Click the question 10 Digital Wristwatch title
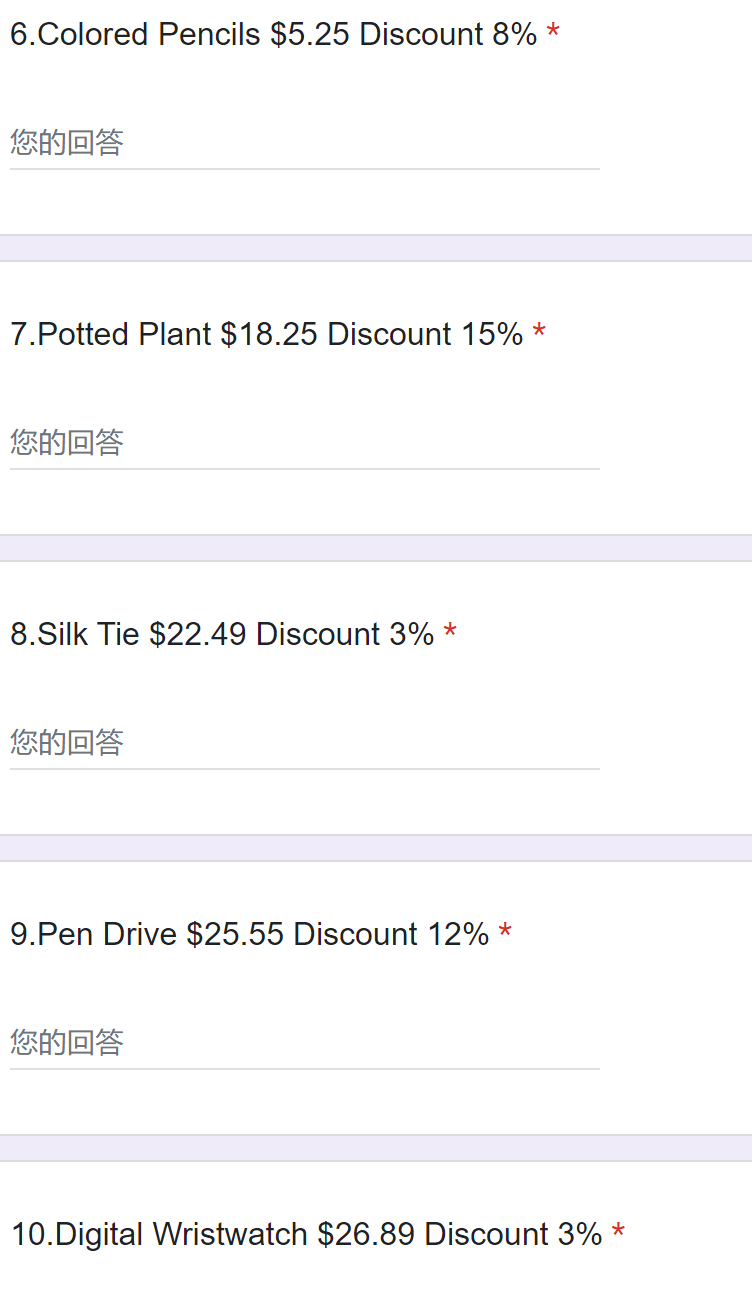752x1289 pixels. pos(306,1234)
